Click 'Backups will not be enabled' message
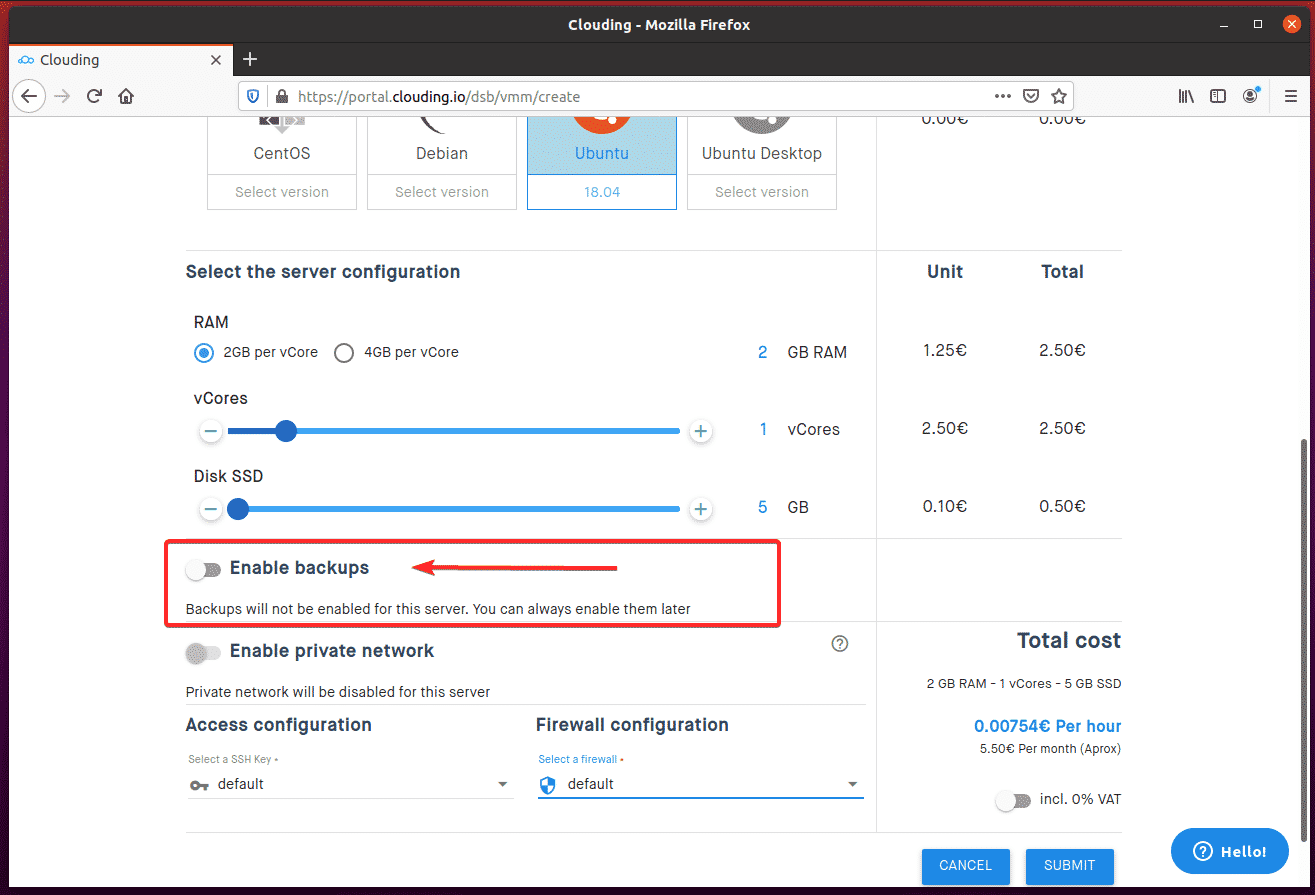The height and width of the screenshot is (895, 1315). pos(438,608)
